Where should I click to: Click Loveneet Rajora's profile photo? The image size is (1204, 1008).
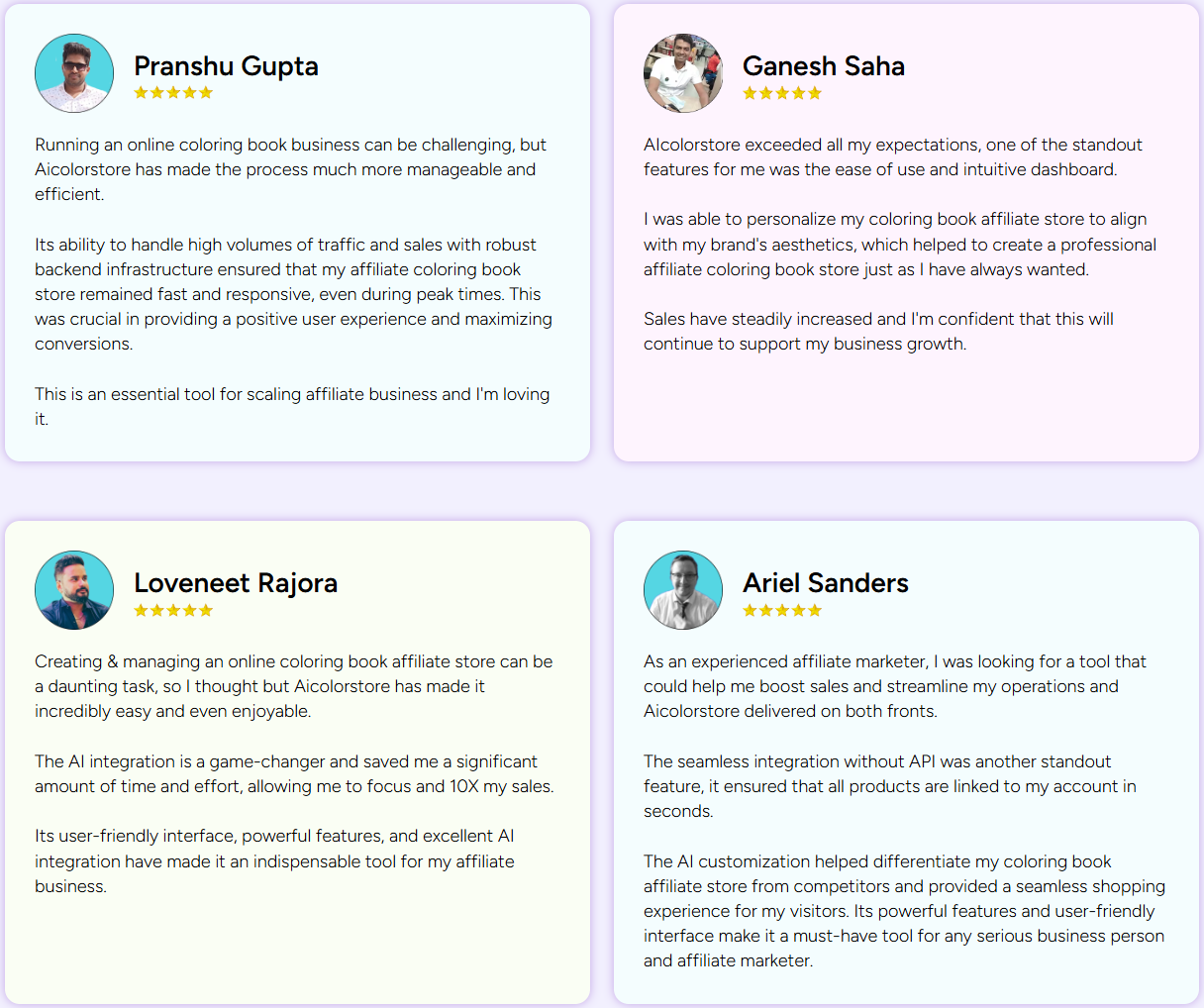pyautogui.click(x=74, y=590)
